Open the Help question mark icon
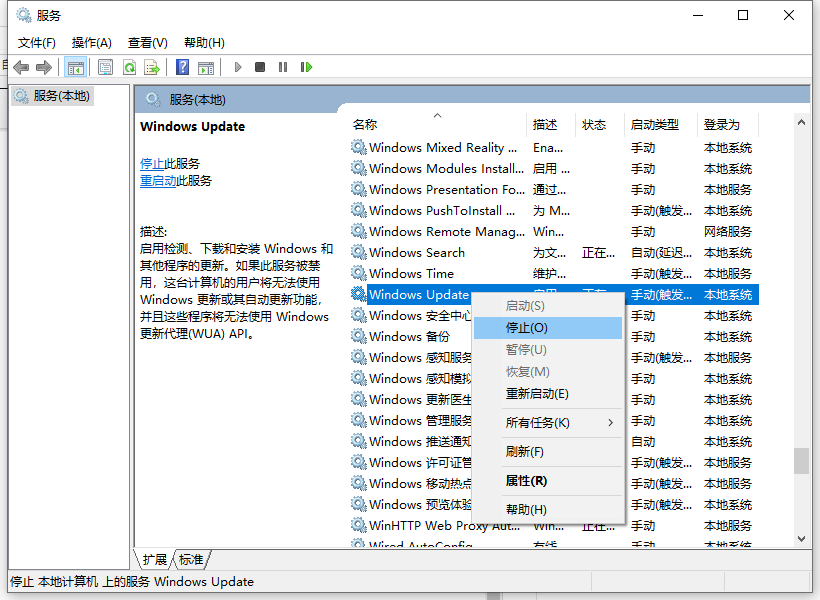The image size is (820, 600). tap(183, 67)
